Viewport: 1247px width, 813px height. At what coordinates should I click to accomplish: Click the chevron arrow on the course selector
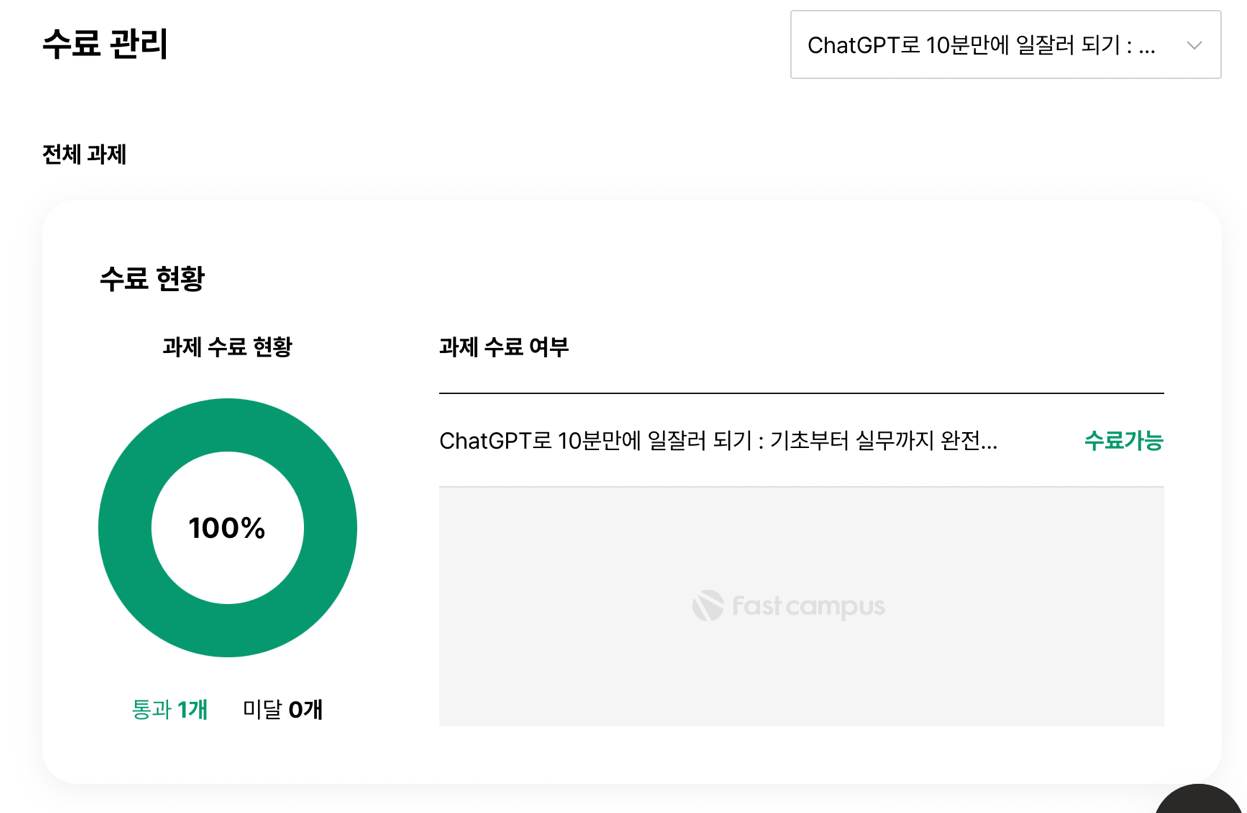(1194, 45)
